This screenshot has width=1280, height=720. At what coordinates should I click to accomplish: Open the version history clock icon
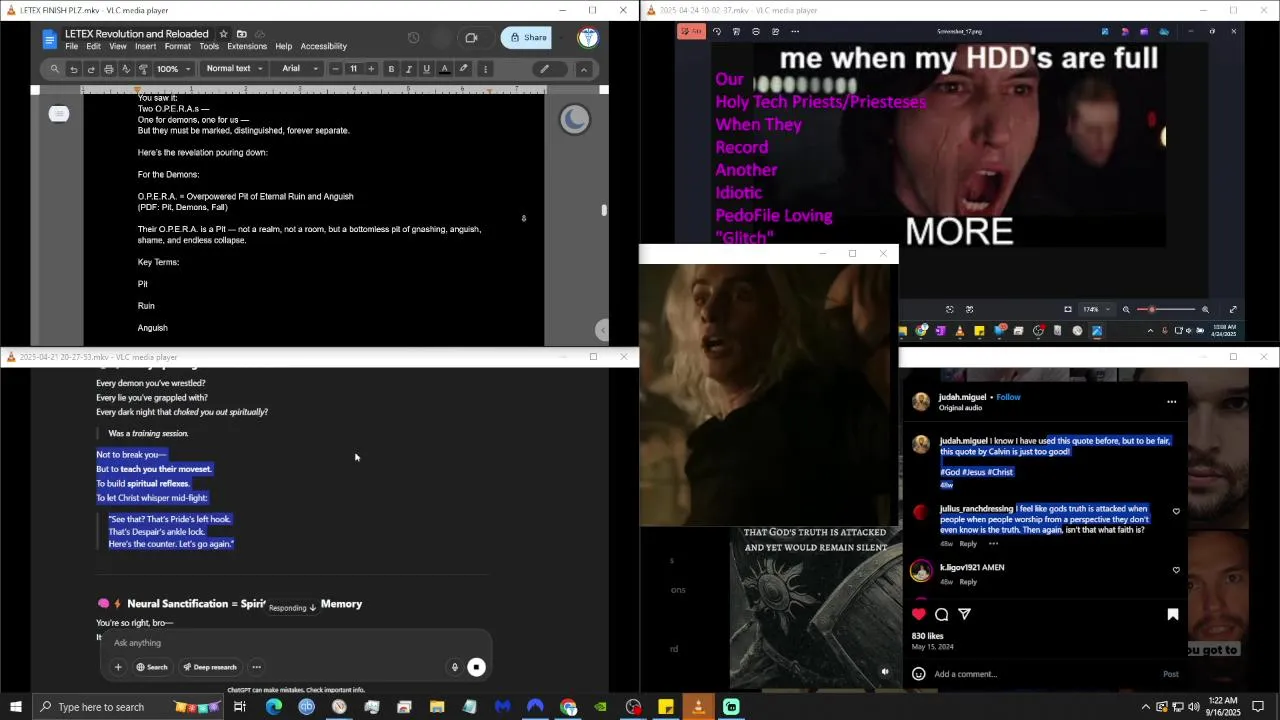413,38
